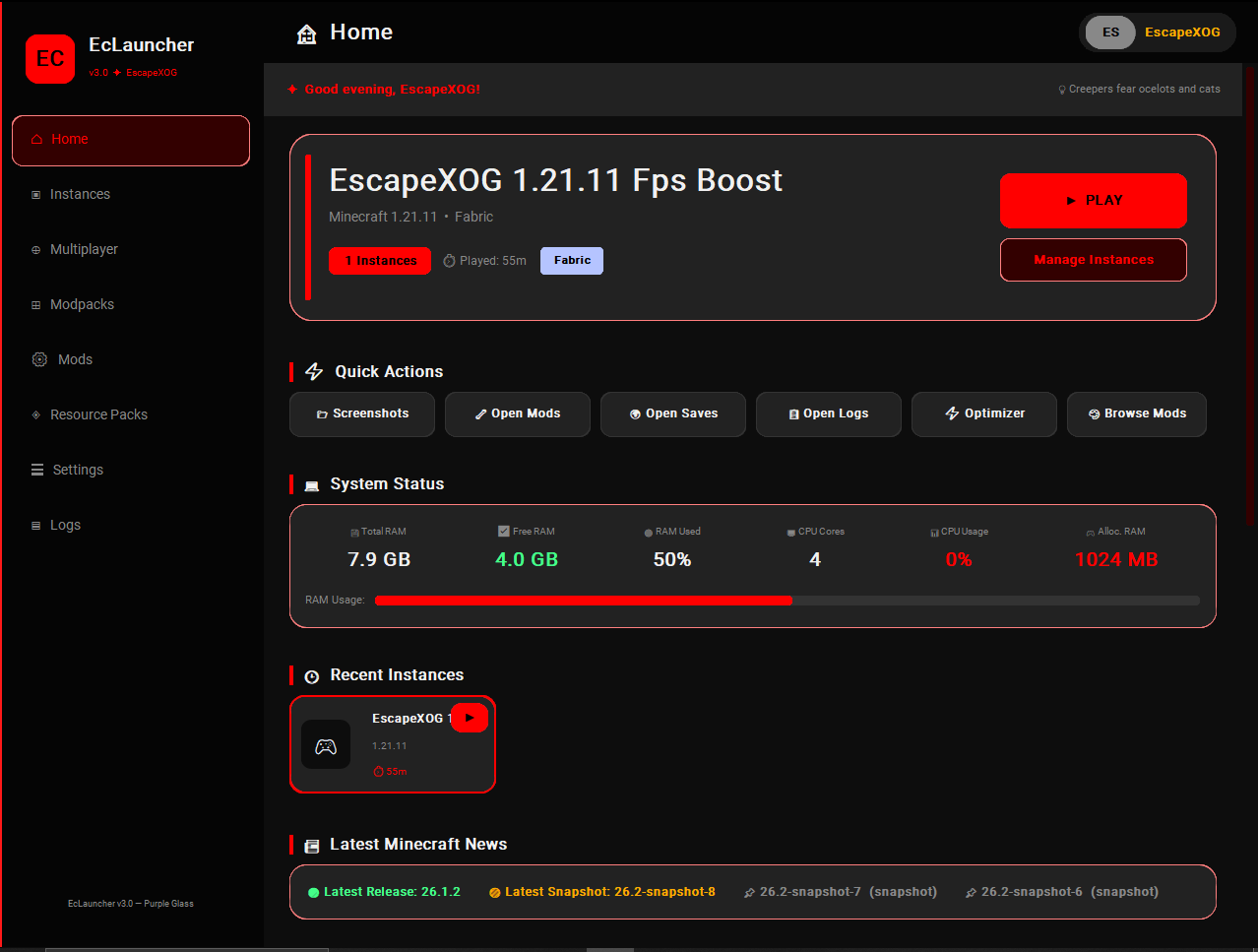The height and width of the screenshot is (952, 1258).
Task: Play the recent EscapeXOG instance
Action: click(x=470, y=718)
